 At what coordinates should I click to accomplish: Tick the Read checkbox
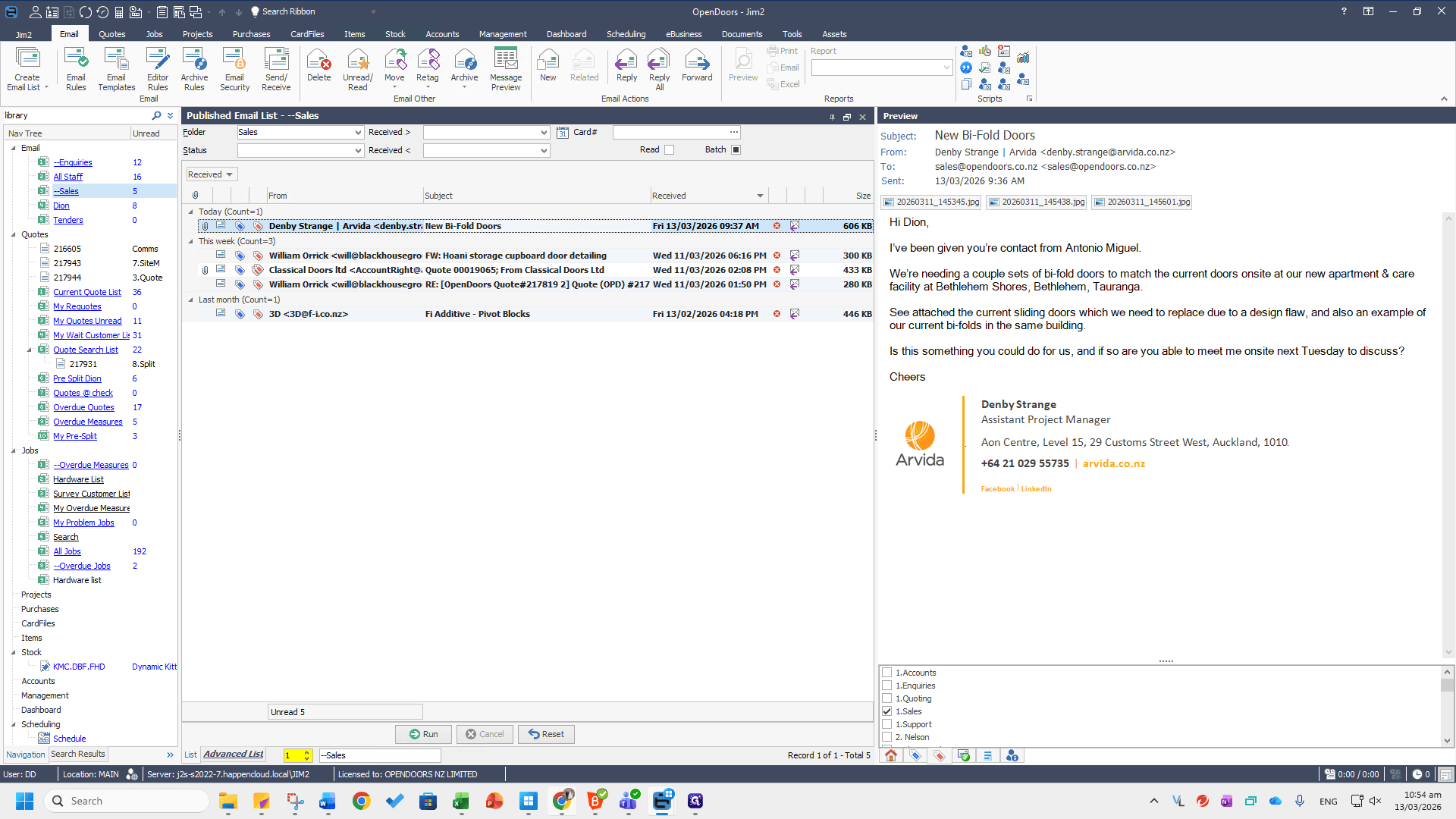coord(669,150)
